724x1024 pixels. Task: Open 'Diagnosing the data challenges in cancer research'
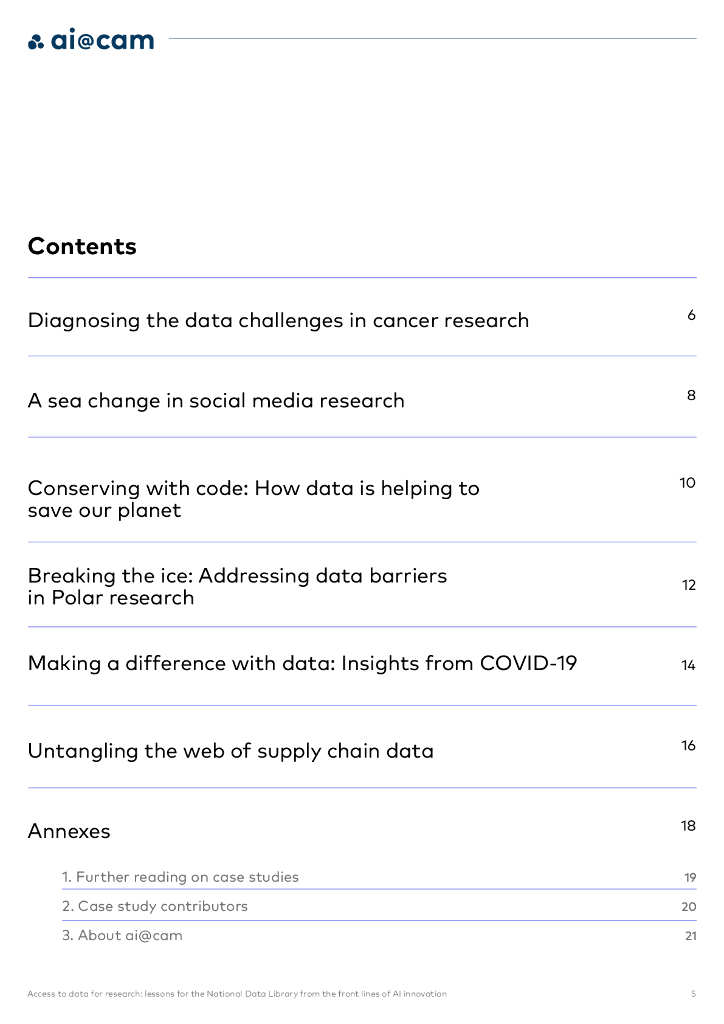coord(278,321)
